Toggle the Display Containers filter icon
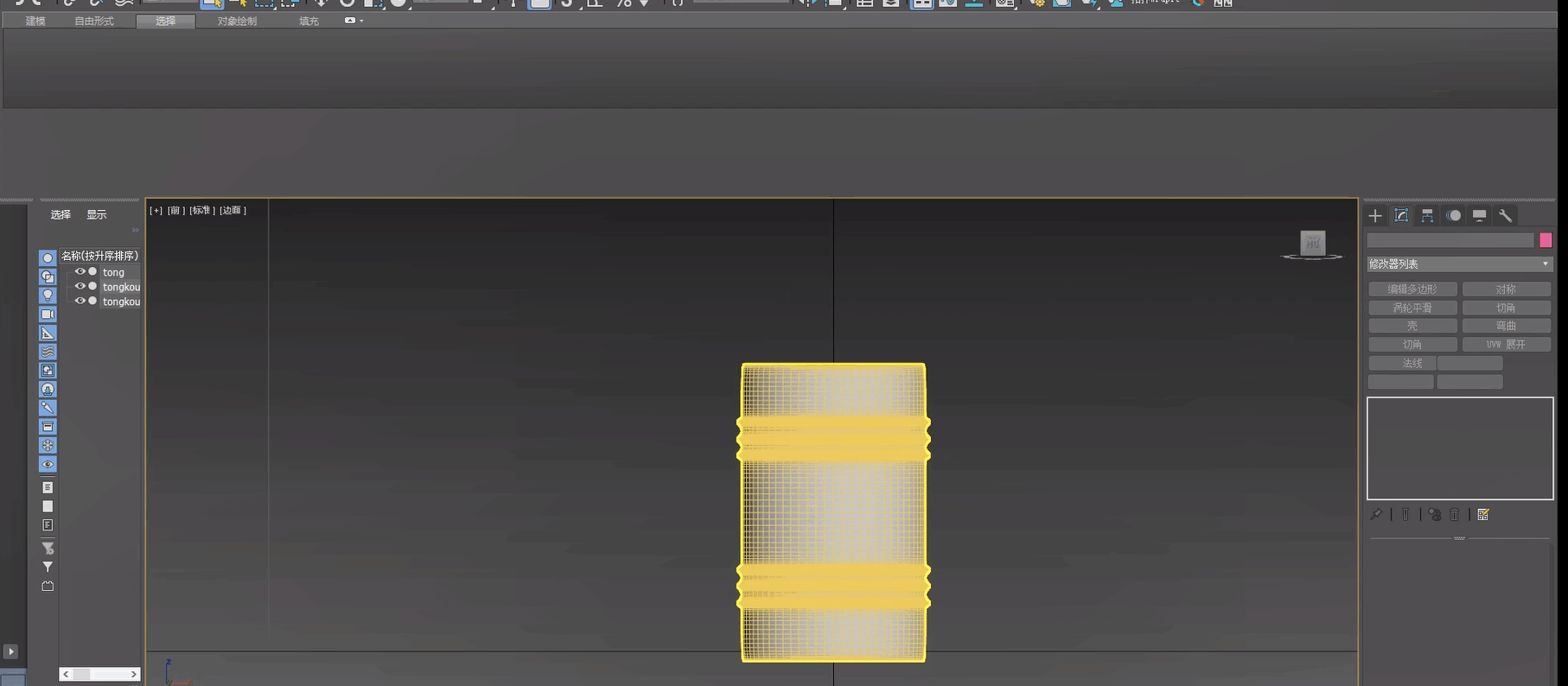The width and height of the screenshot is (1568, 686). pos(48,427)
